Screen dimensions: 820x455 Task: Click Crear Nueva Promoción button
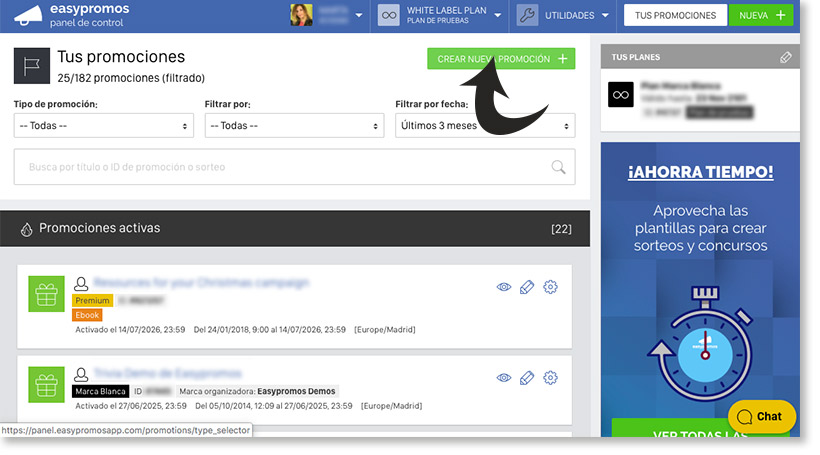tap(501, 59)
